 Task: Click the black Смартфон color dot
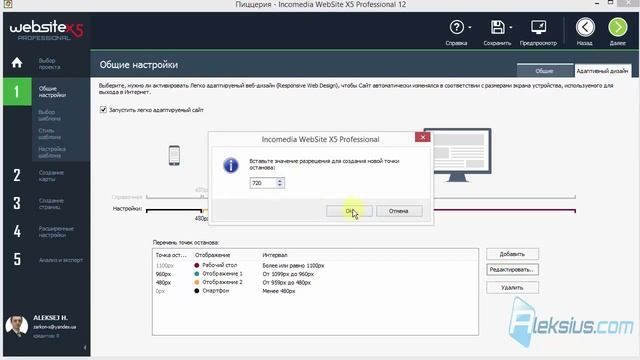197,291
